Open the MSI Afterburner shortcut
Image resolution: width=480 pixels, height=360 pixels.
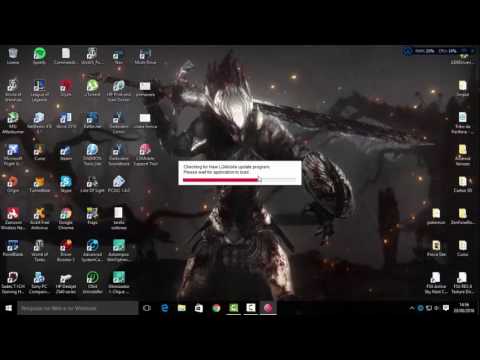pos(13,123)
